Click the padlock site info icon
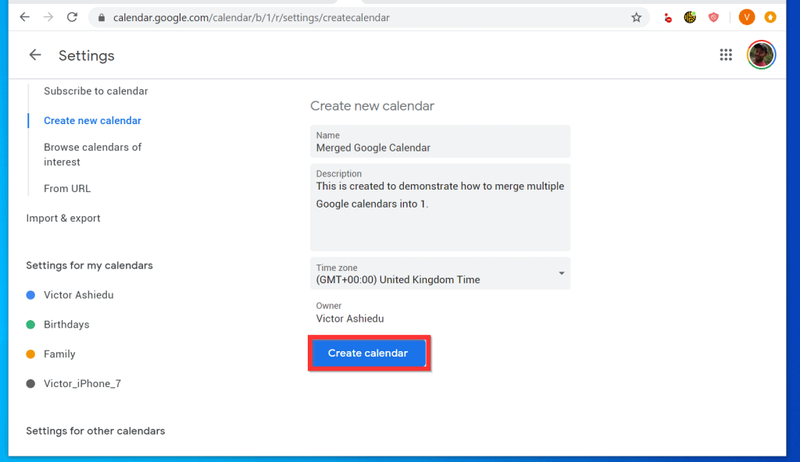 point(102,18)
